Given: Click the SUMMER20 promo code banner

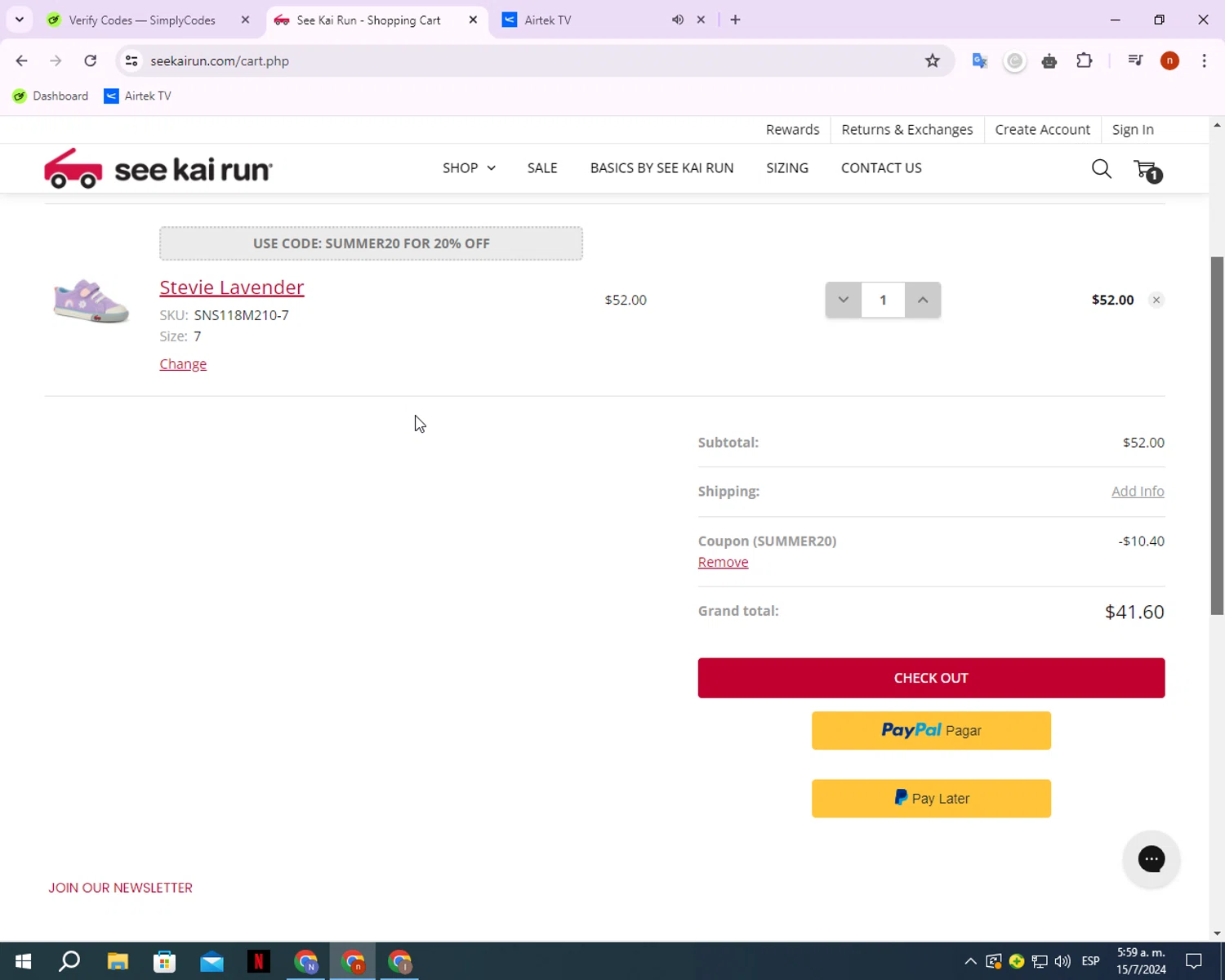Looking at the screenshot, I should click(371, 243).
